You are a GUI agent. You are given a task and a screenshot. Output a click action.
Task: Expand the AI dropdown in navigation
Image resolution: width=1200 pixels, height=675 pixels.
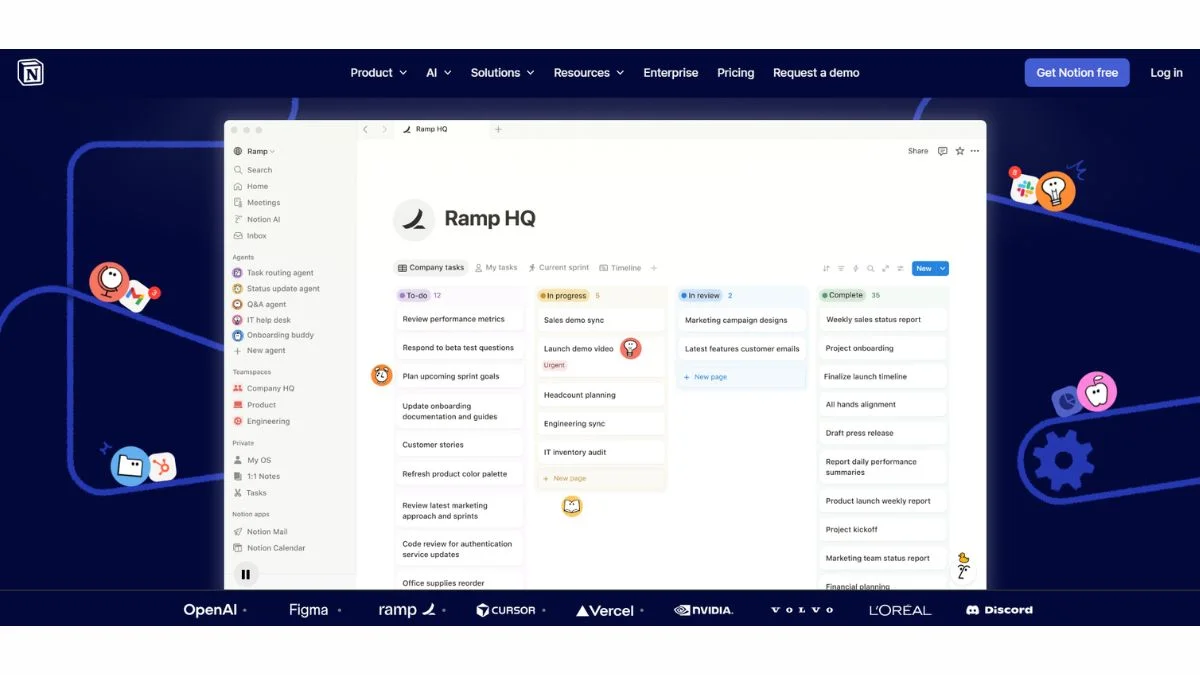(x=439, y=73)
